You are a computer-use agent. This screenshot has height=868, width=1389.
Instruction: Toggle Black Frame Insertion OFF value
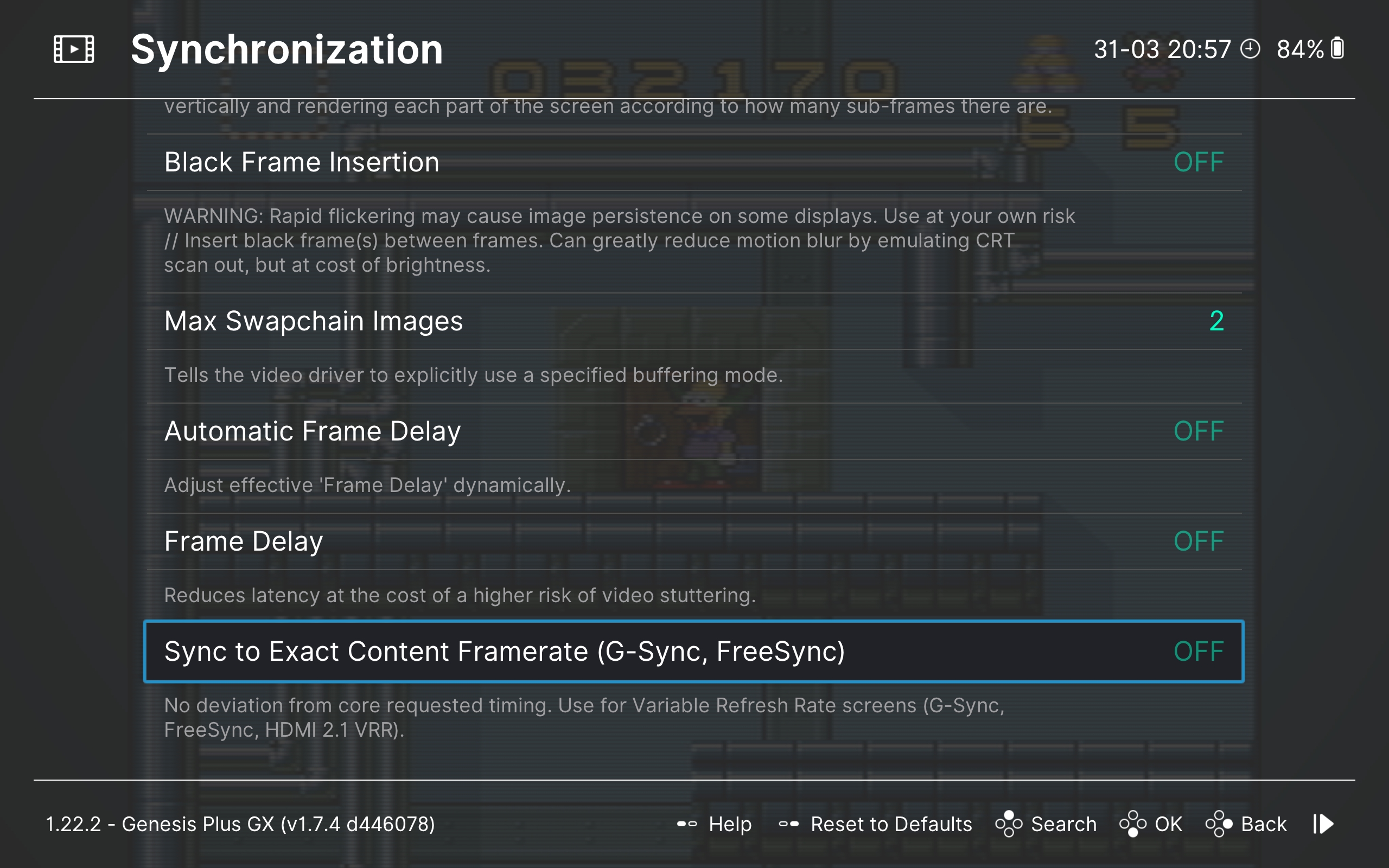pos(1198,162)
